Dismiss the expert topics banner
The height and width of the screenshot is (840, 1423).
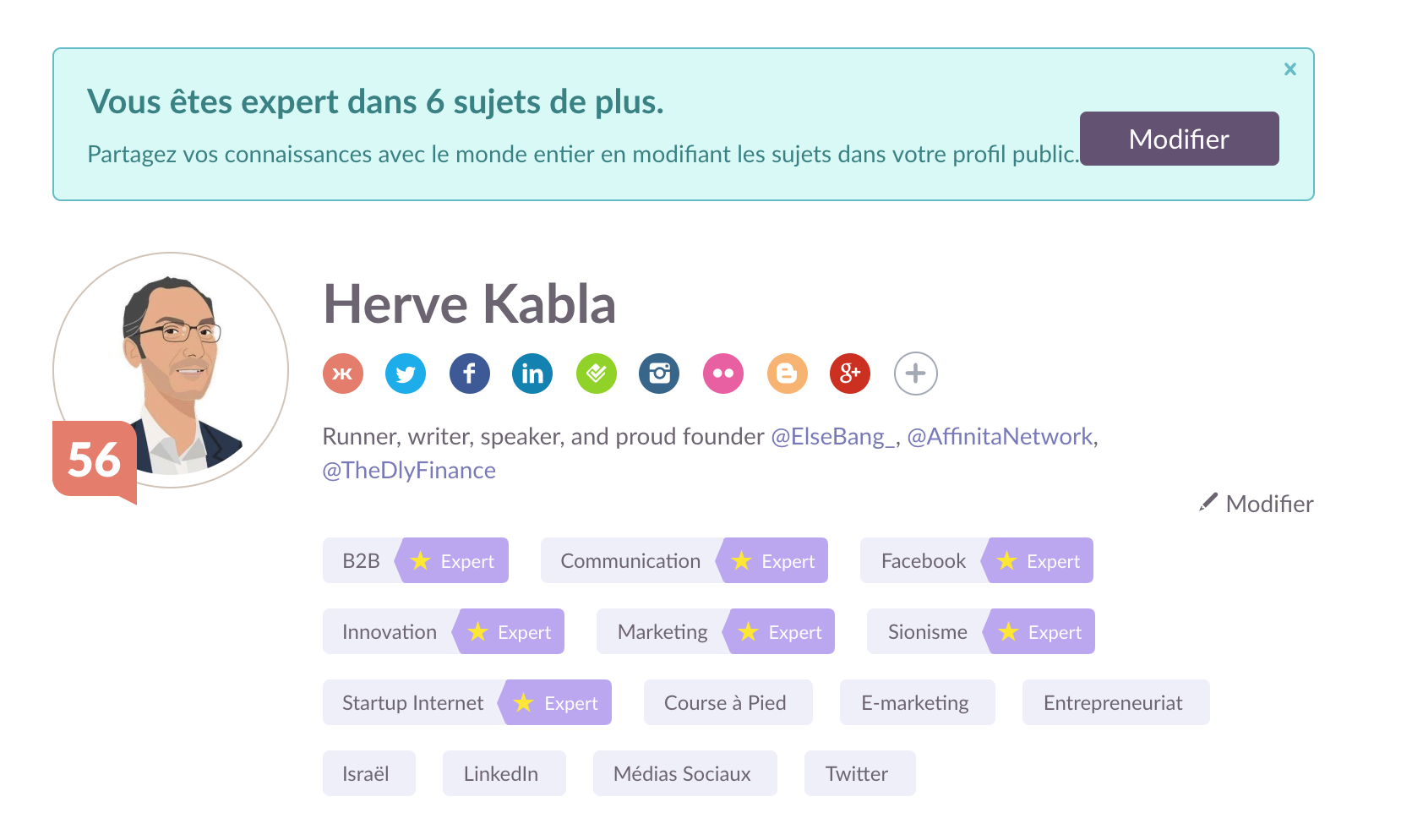tap(1290, 69)
